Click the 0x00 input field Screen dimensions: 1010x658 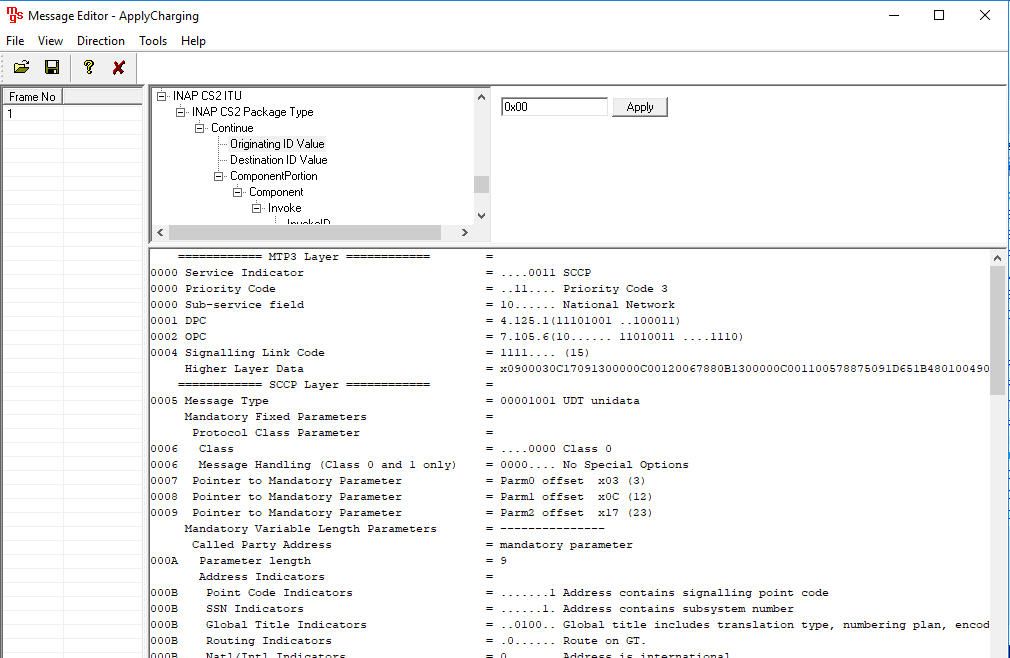pos(553,104)
